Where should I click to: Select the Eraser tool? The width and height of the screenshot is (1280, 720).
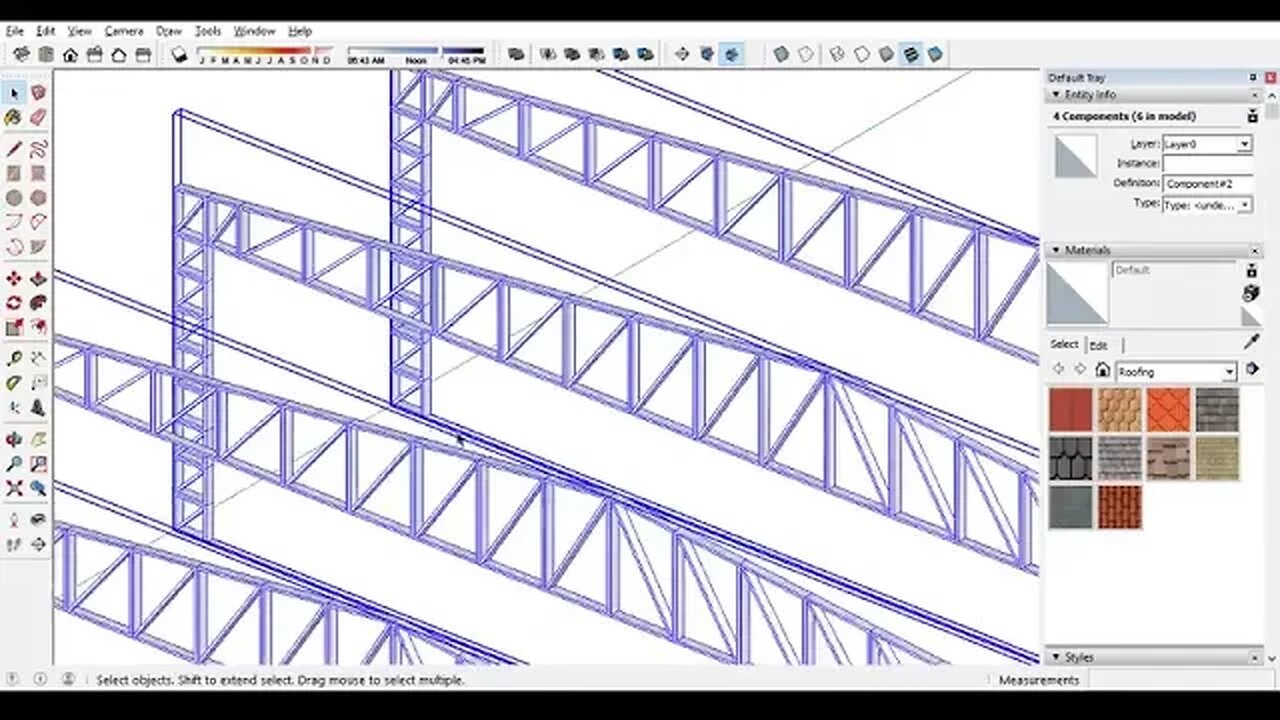(38, 118)
